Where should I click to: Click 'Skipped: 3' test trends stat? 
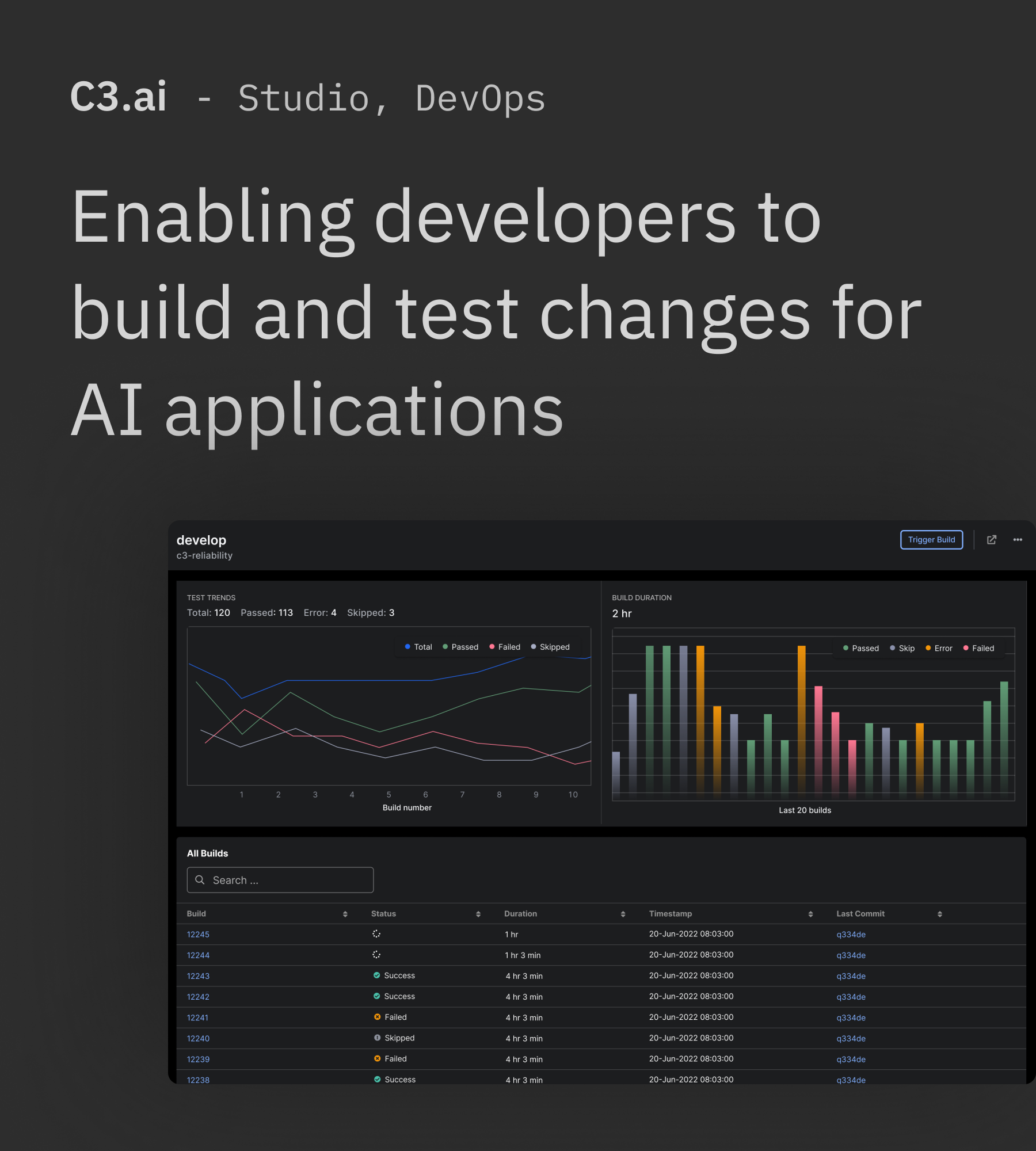point(371,613)
